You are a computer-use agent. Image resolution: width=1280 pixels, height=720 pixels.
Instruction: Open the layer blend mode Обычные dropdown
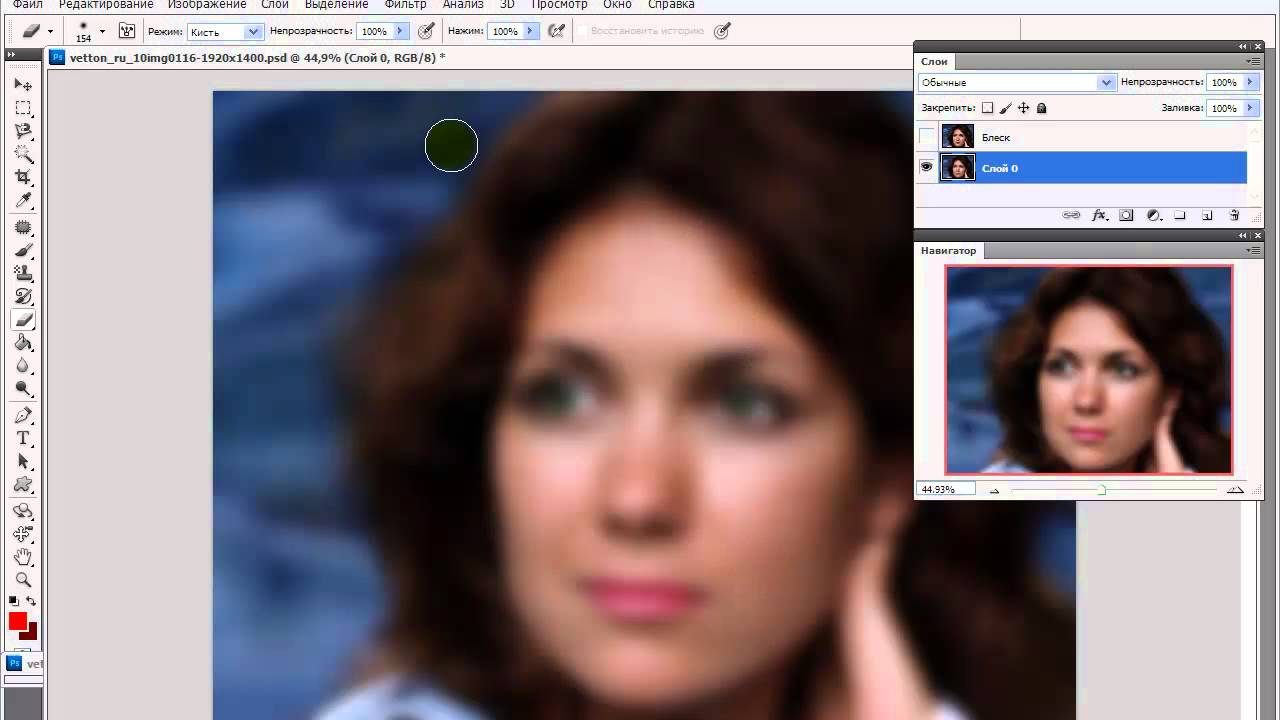coord(1016,83)
